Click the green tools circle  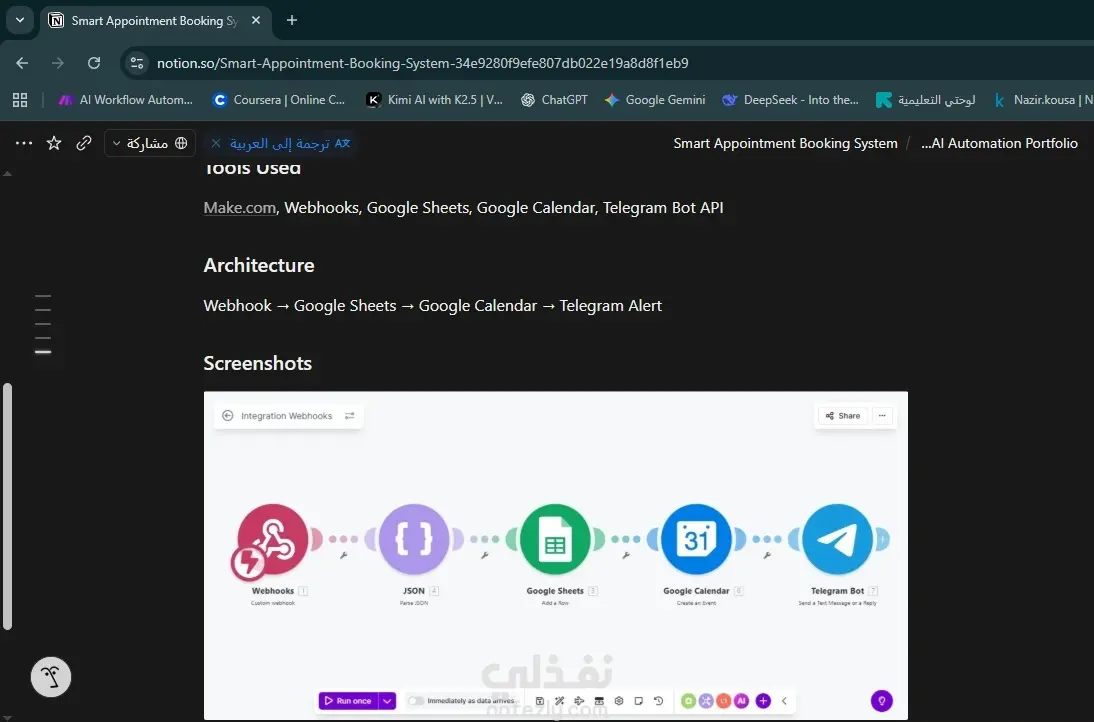pos(688,701)
